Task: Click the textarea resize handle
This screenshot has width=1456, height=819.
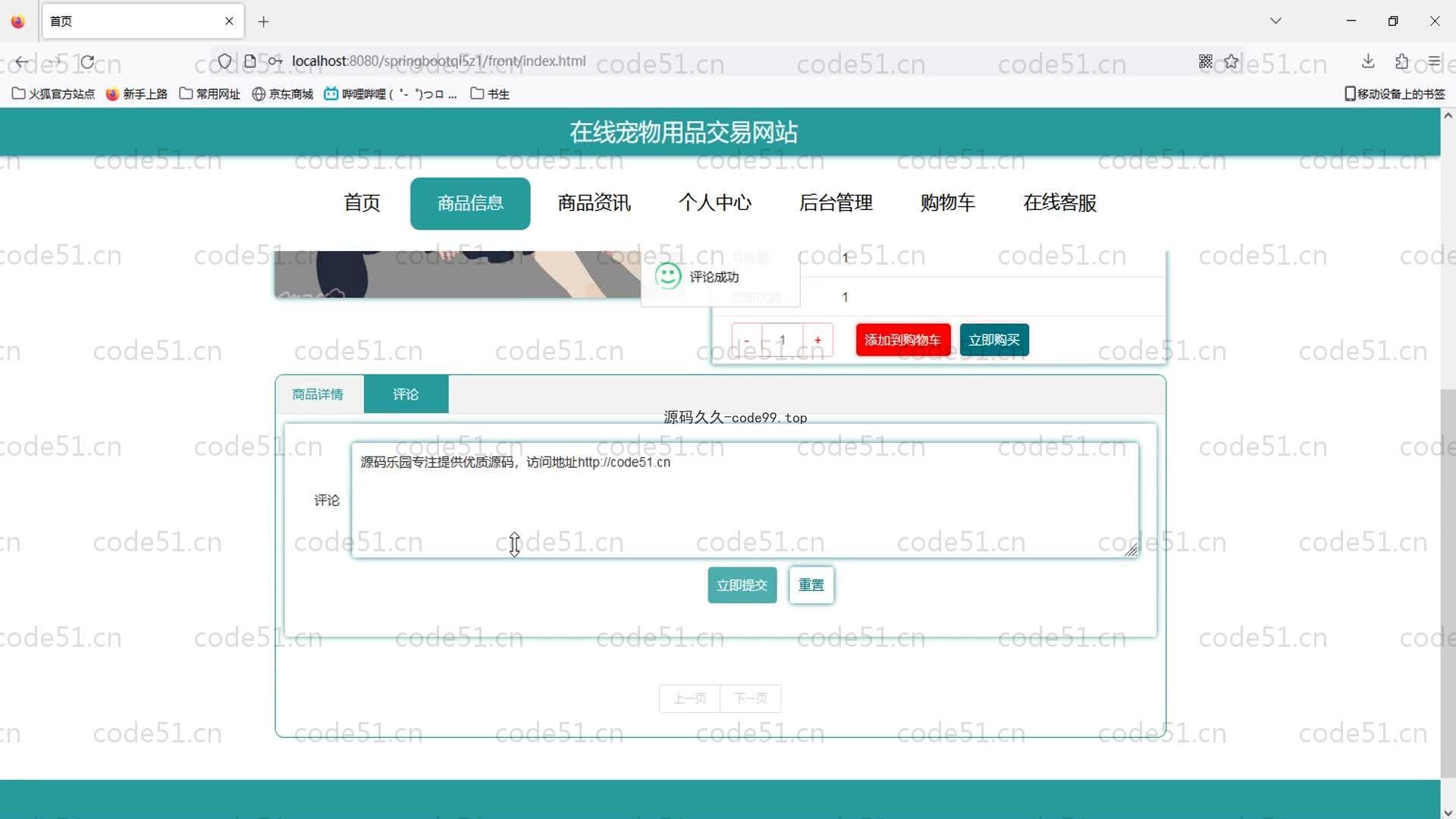Action: coord(1131,551)
